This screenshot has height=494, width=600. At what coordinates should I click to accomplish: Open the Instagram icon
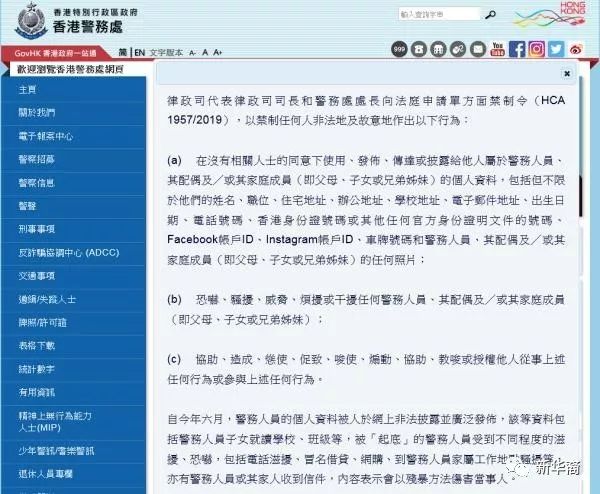(537, 49)
